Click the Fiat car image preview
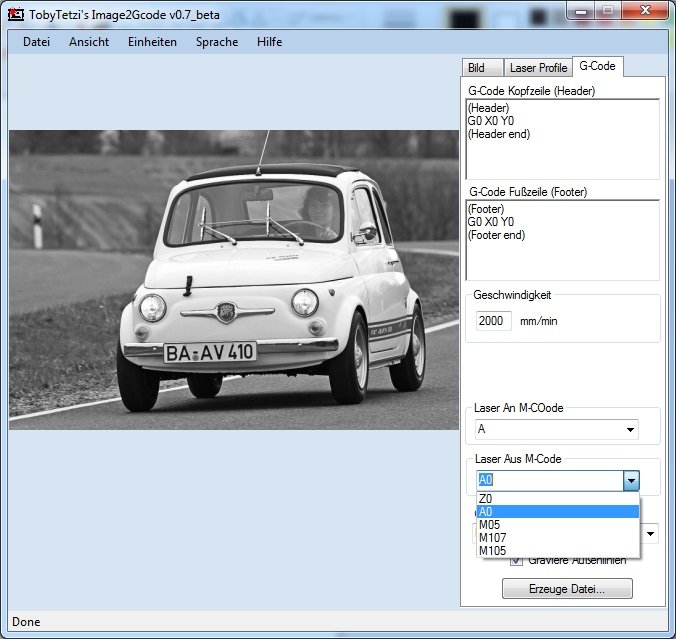This screenshot has width=676, height=639. pyautogui.click(x=234, y=279)
